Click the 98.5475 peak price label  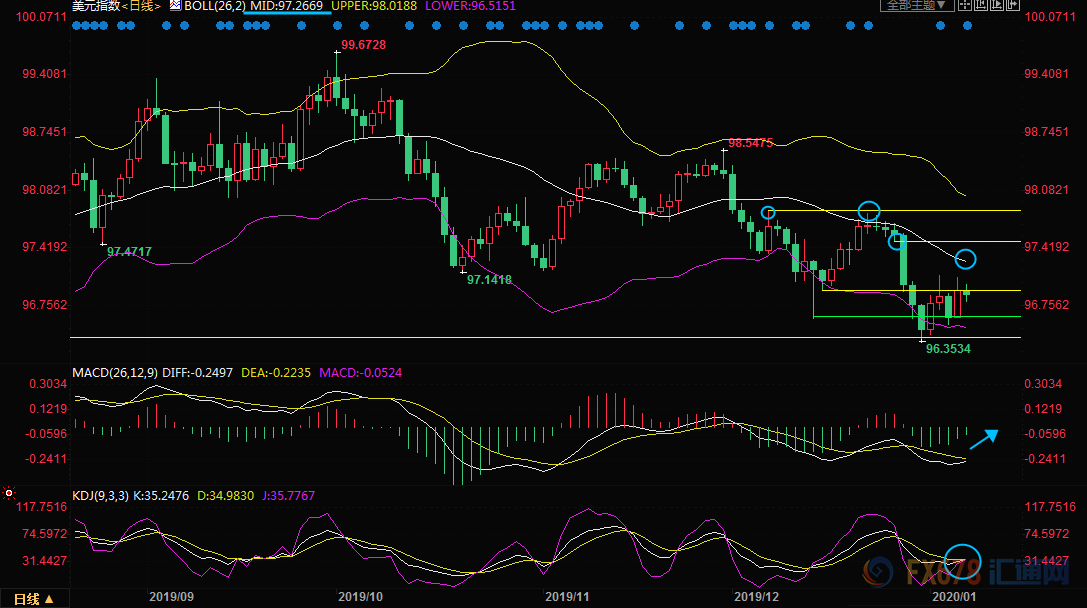click(x=750, y=143)
